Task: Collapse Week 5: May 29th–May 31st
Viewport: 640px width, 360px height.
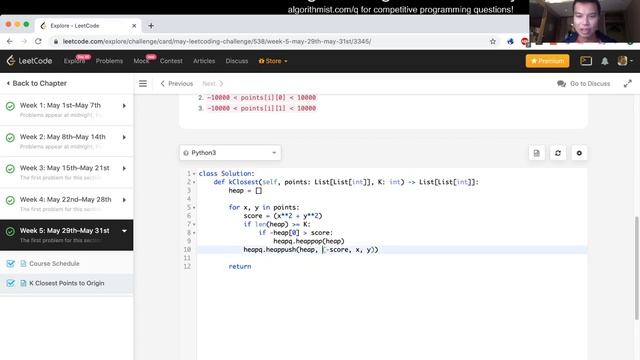Action: (x=124, y=231)
